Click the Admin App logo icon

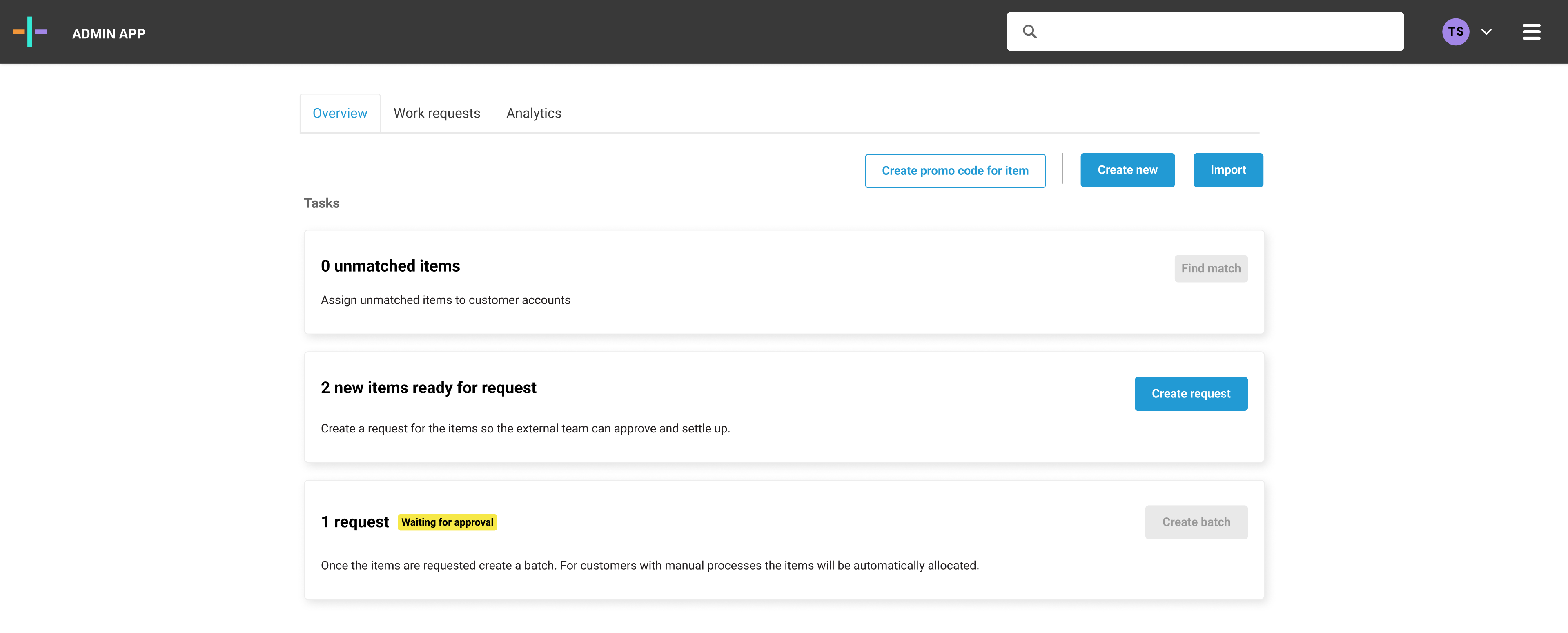[29, 32]
